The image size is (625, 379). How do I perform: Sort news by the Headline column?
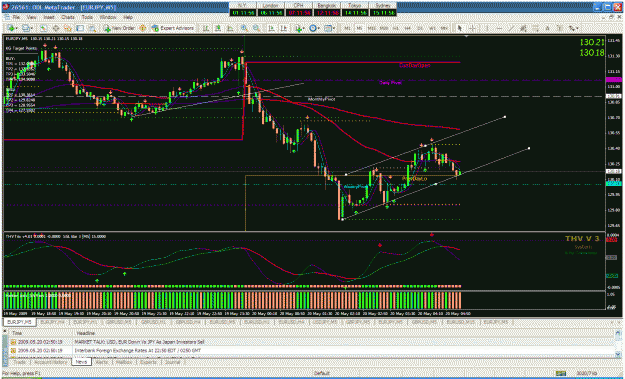(x=85, y=333)
